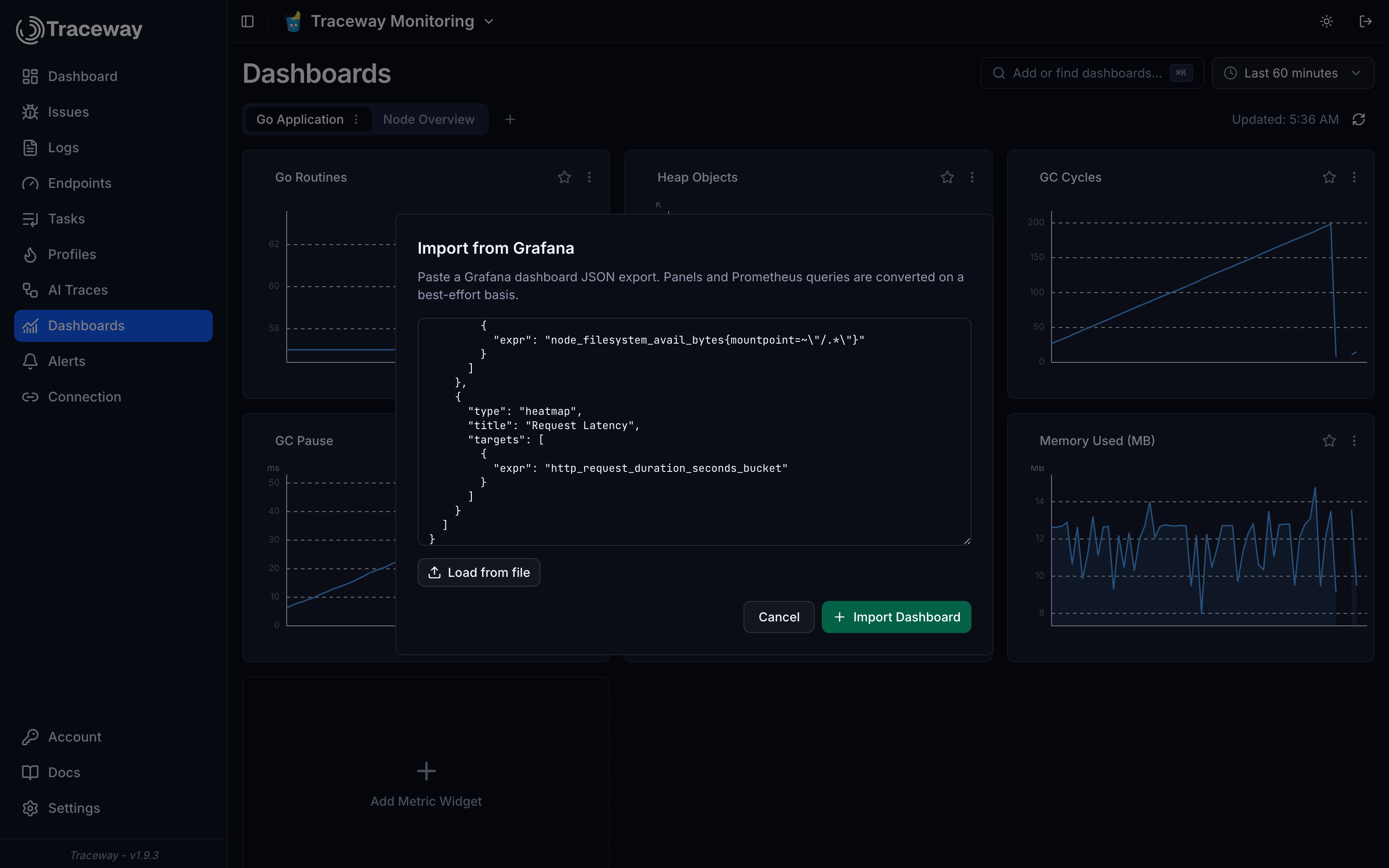
Task: Favorite the GC Cycles widget
Action: 1329,178
